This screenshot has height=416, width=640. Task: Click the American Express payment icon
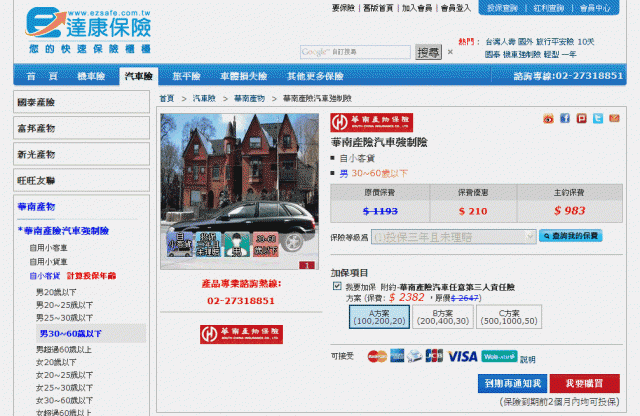397,356
